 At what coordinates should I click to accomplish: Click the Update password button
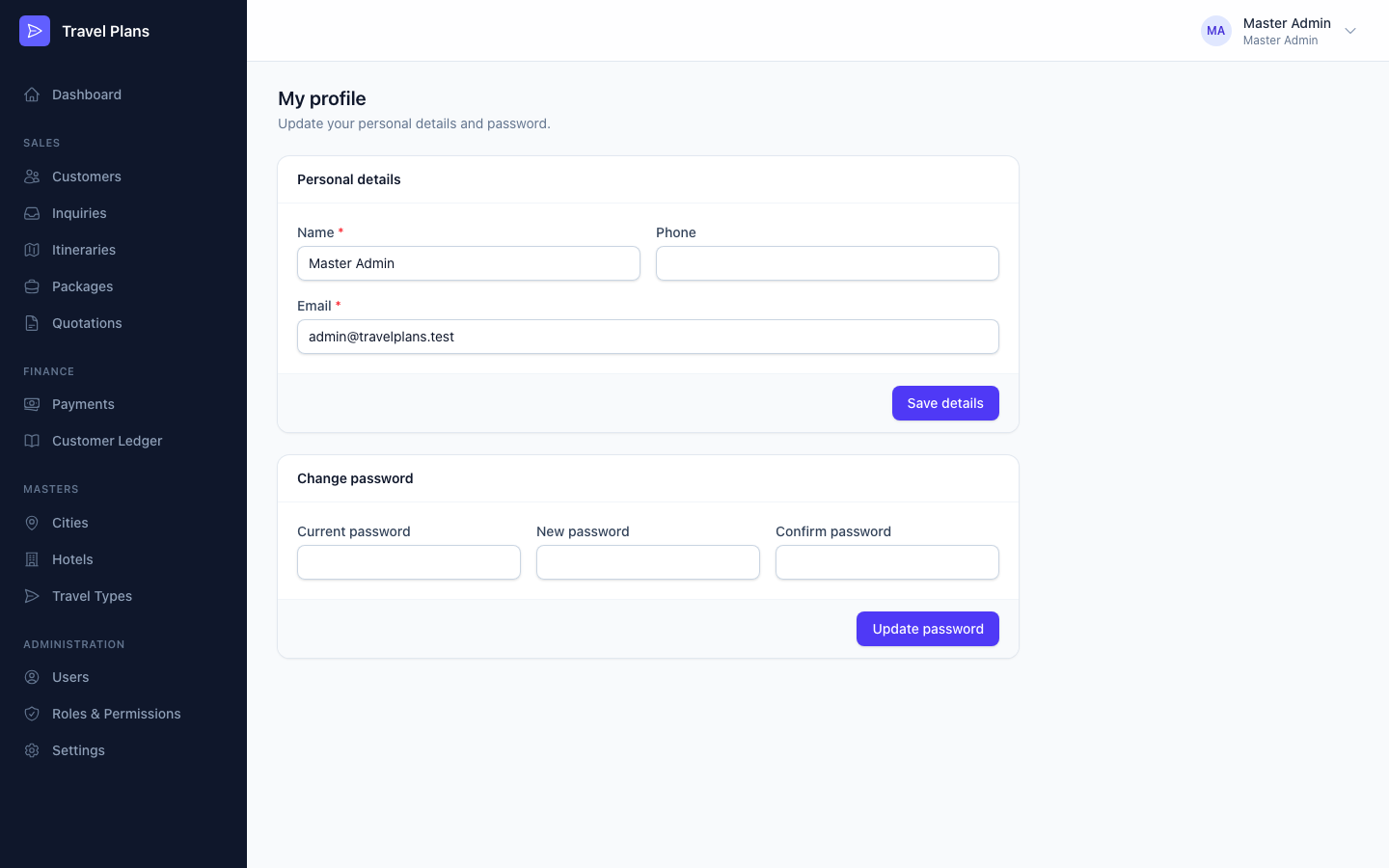pyautogui.click(x=928, y=629)
